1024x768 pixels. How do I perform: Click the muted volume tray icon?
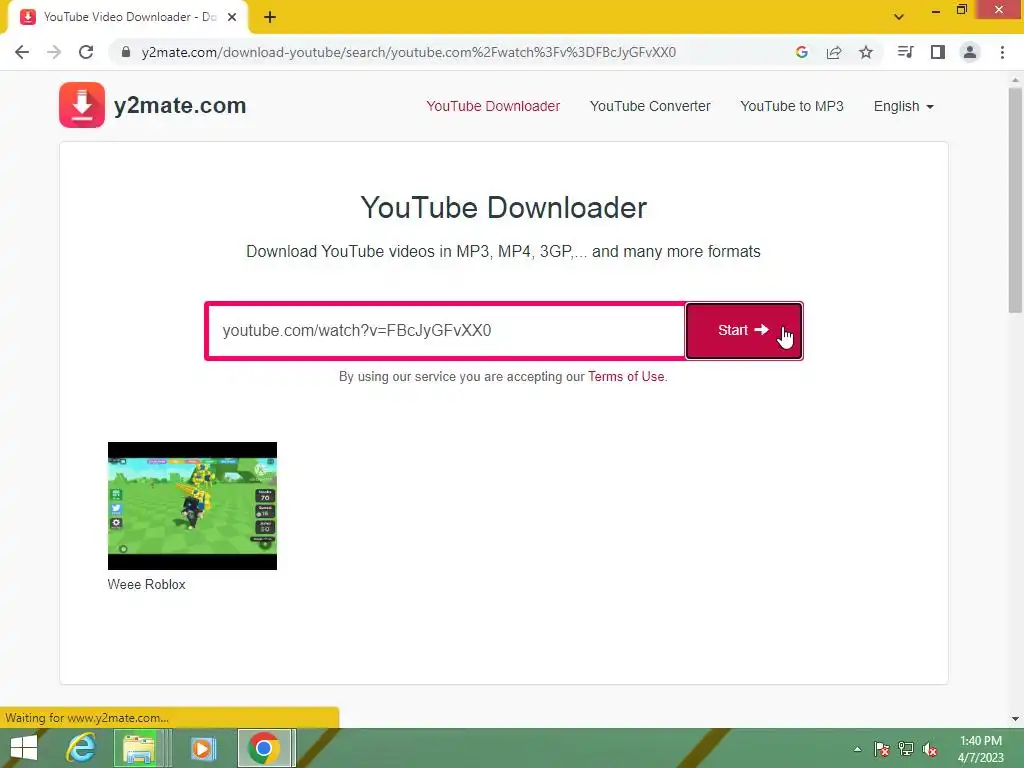[x=930, y=749]
